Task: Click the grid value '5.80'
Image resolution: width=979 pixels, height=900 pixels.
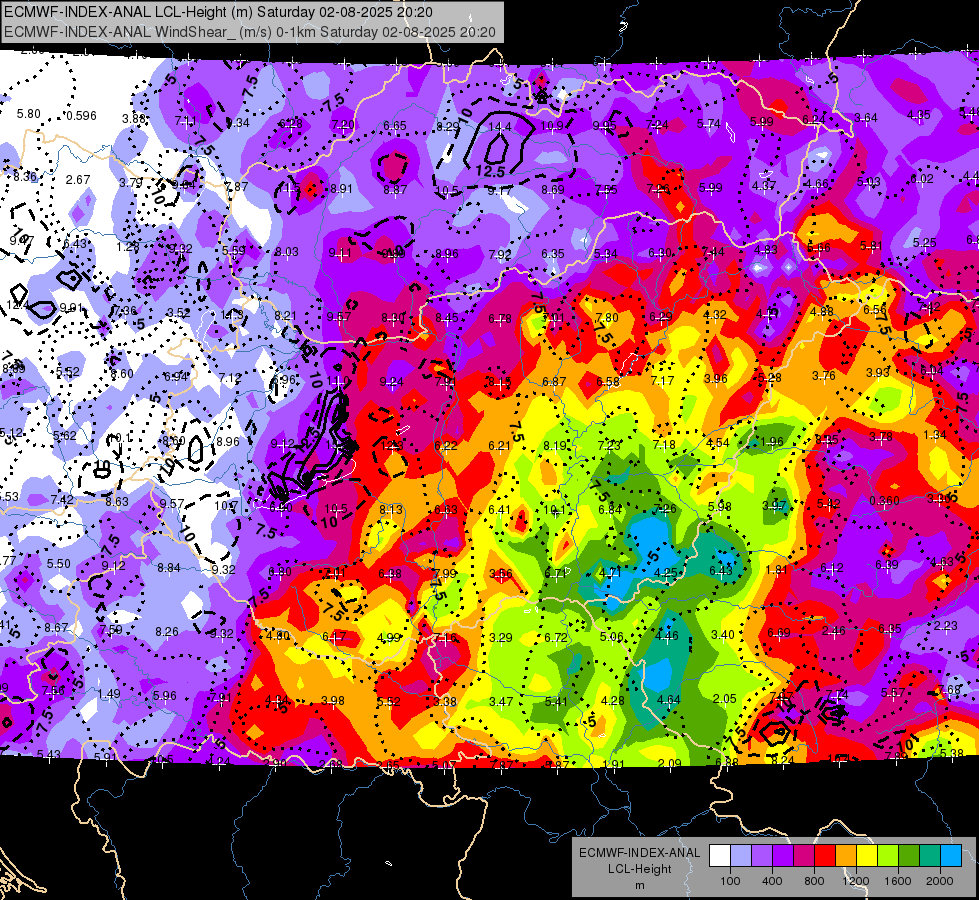Action: pos(29,114)
